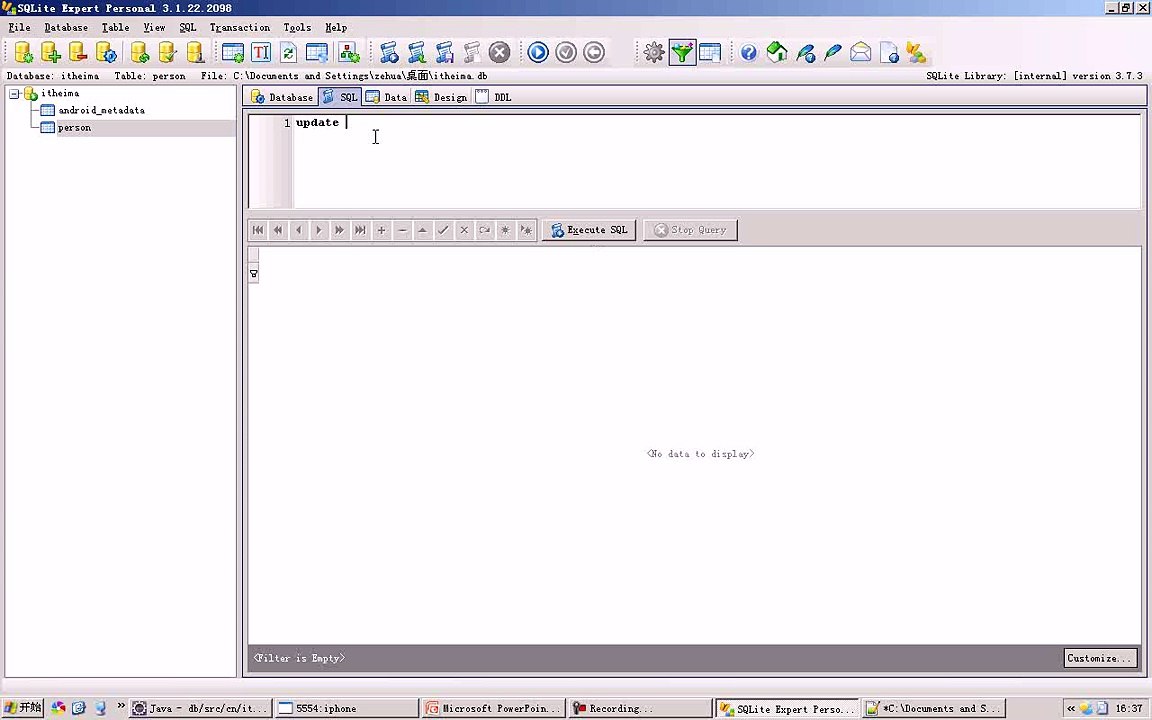Screen dimensions: 1152x720
Task: Click the Rename Table icon with red T
Action: [261, 52]
